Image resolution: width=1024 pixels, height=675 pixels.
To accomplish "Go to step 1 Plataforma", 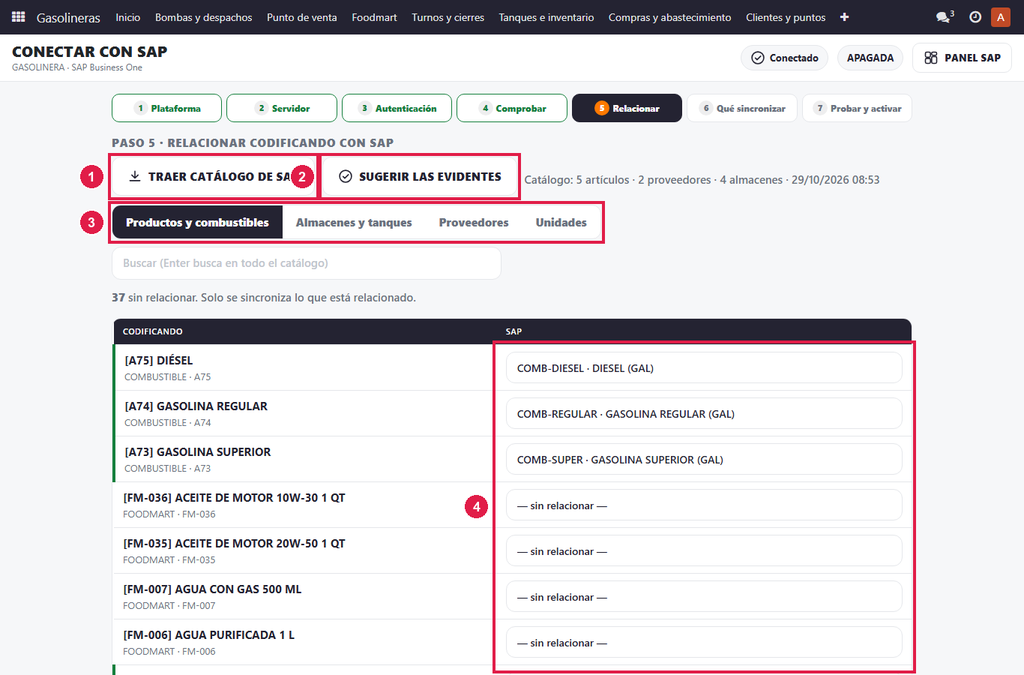I will (x=167, y=108).
